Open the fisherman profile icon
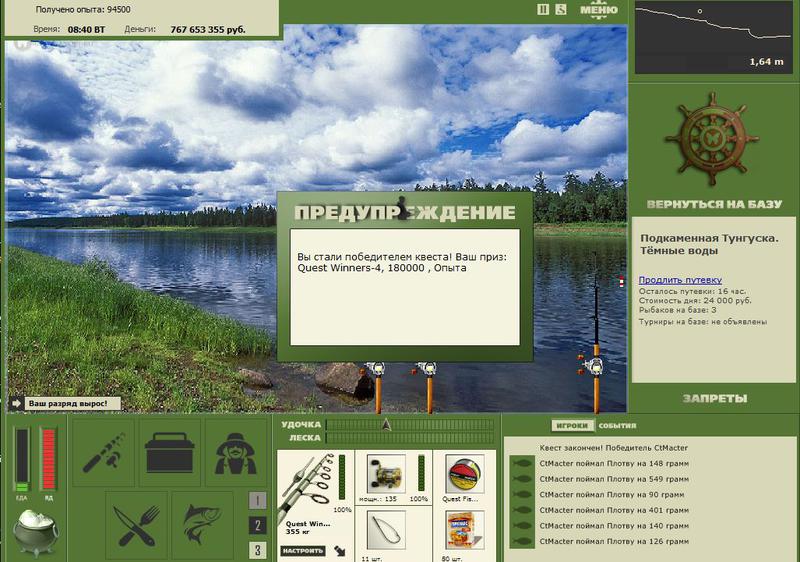This screenshot has height=562, width=800. [235, 452]
